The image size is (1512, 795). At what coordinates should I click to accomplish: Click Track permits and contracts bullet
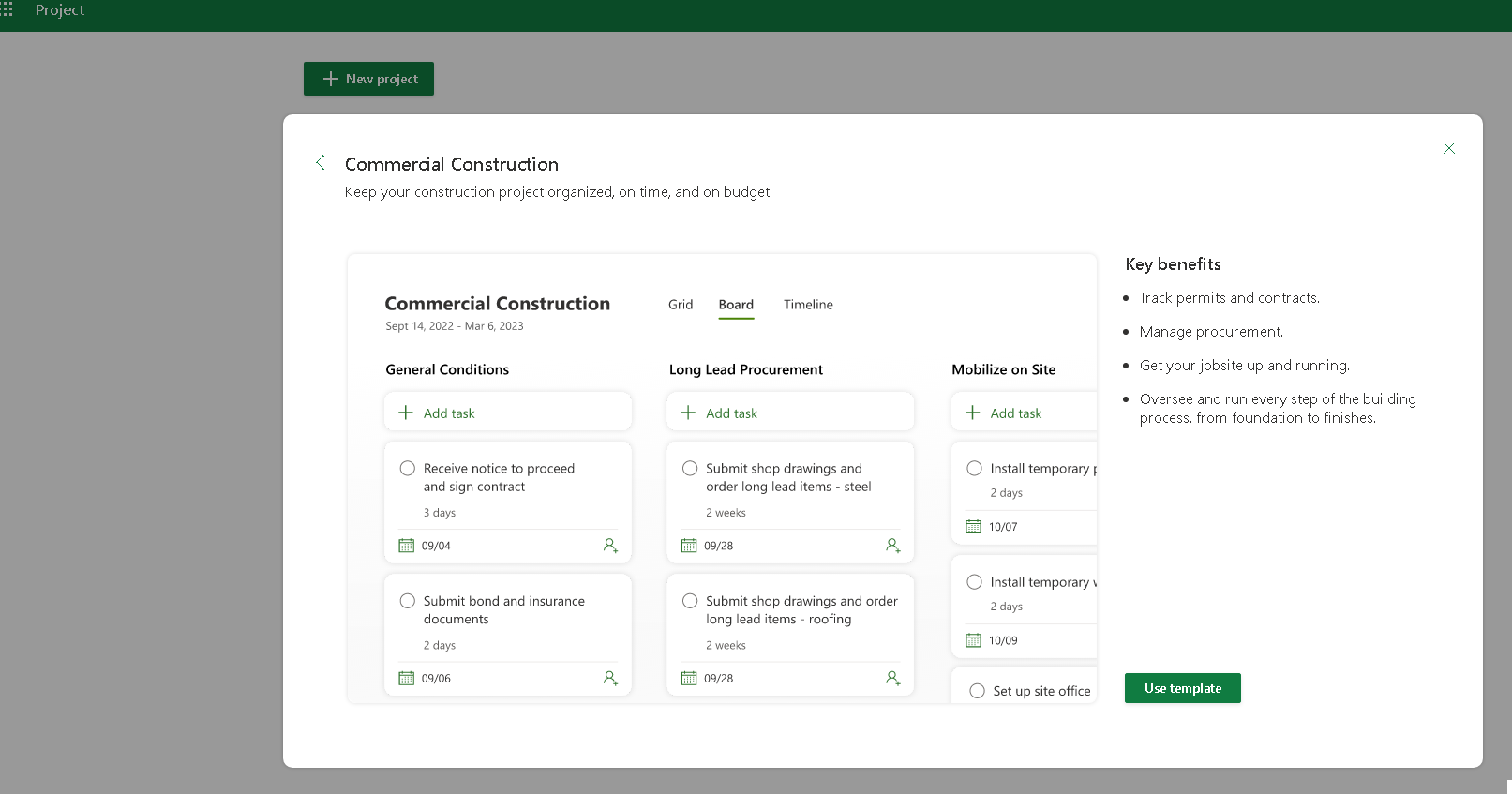pyautogui.click(x=1229, y=298)
